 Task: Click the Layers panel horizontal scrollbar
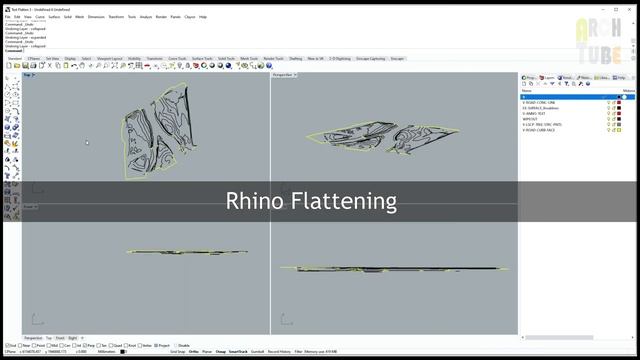pyautogui.click(x=559, y=338)
